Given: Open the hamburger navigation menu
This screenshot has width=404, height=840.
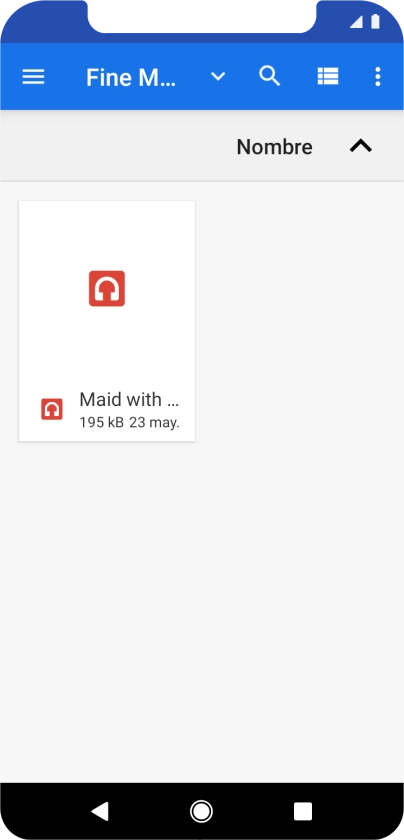Looking at the screenshot, I should pos(33,77).
